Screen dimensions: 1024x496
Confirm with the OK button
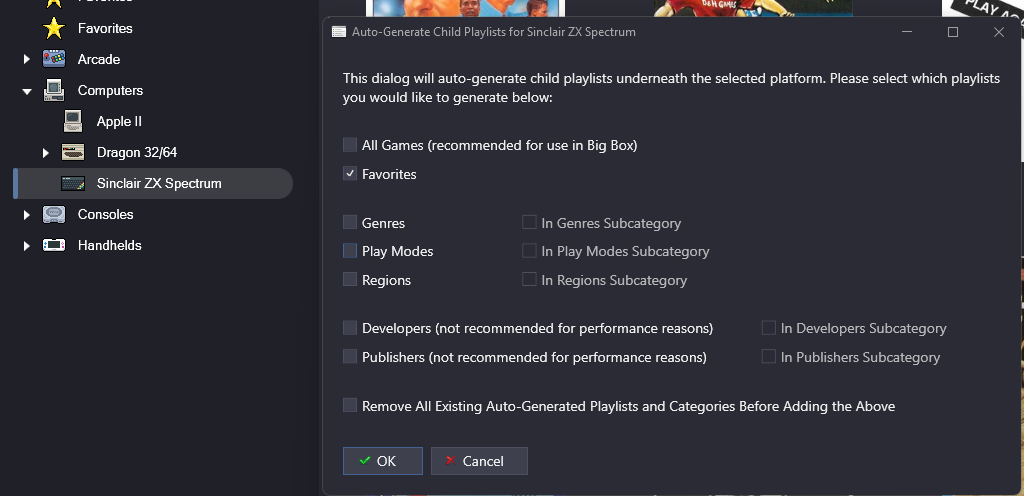click(x=383, y=461)
